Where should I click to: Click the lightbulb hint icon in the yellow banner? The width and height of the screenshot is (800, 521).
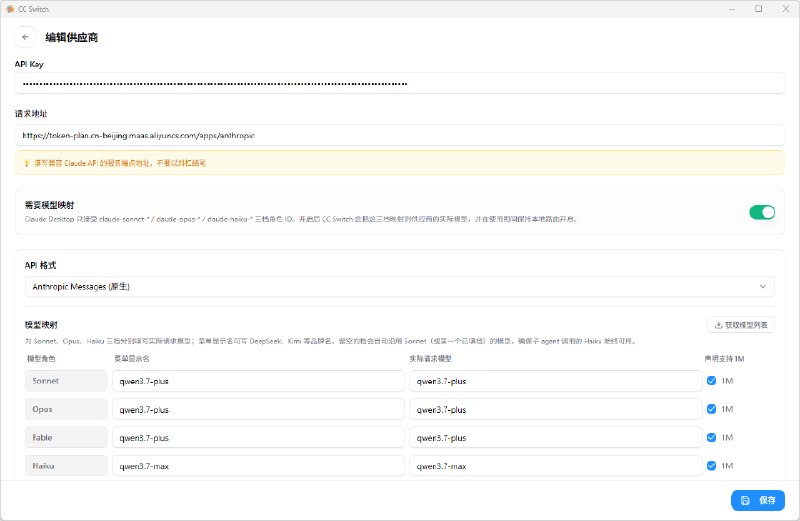[x=27, y=163]
